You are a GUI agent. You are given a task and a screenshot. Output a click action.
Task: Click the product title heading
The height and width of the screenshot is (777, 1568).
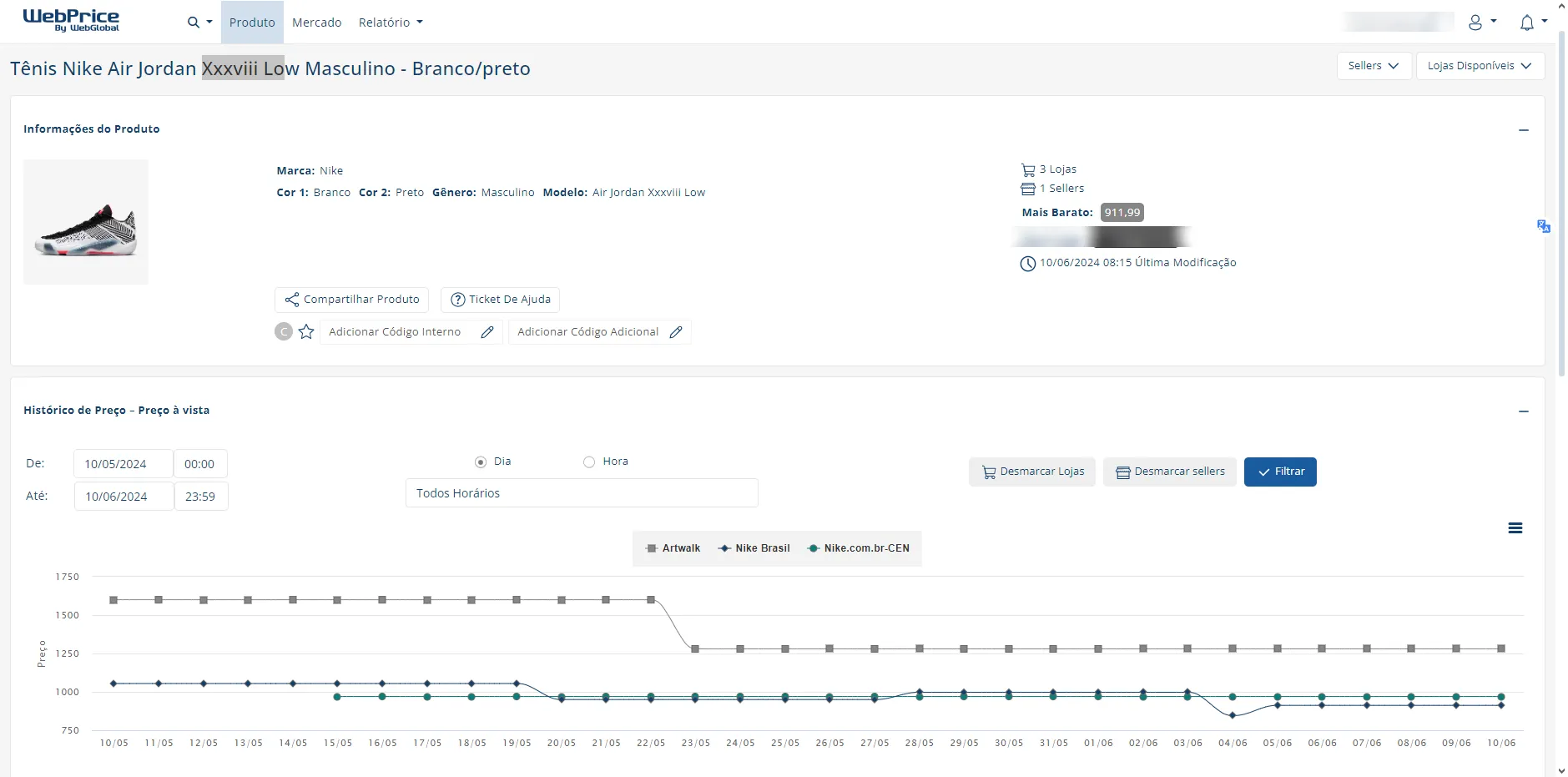coord(270,68)
